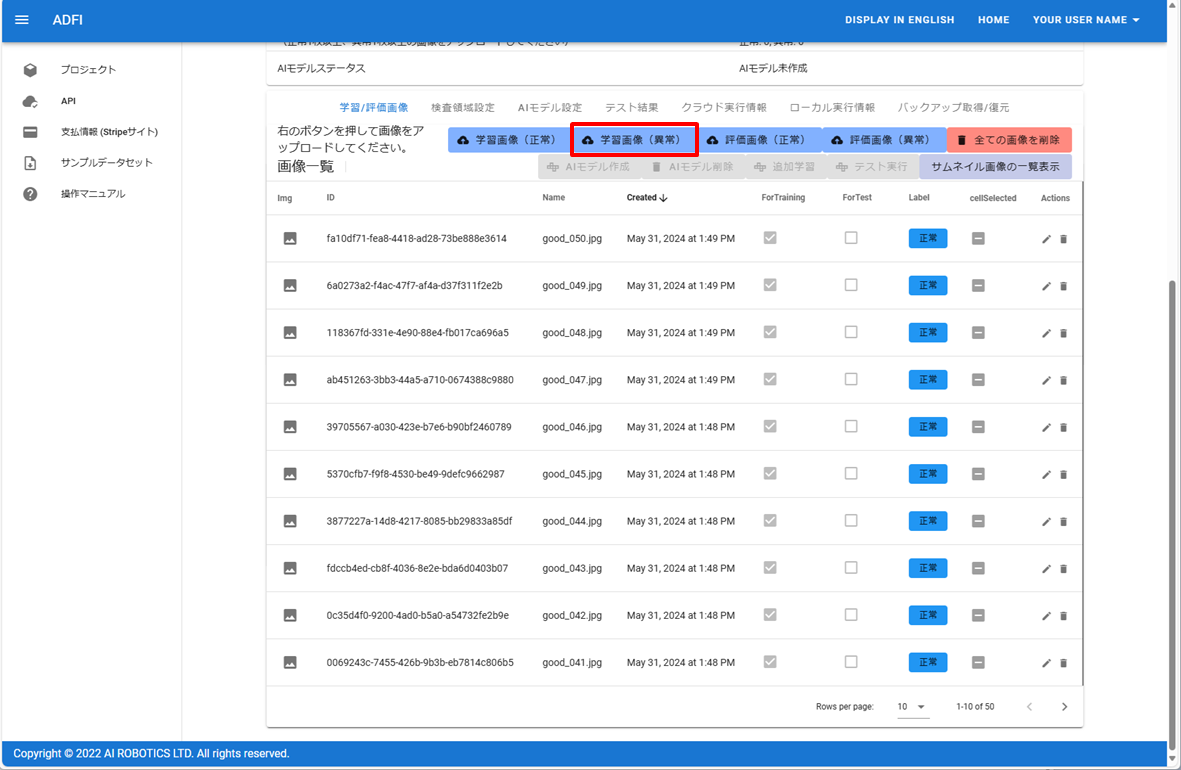The image size is (1181, 770).
Task: Delete the good_050.jpg row trash icon
Action: [x=1064, y=239]
